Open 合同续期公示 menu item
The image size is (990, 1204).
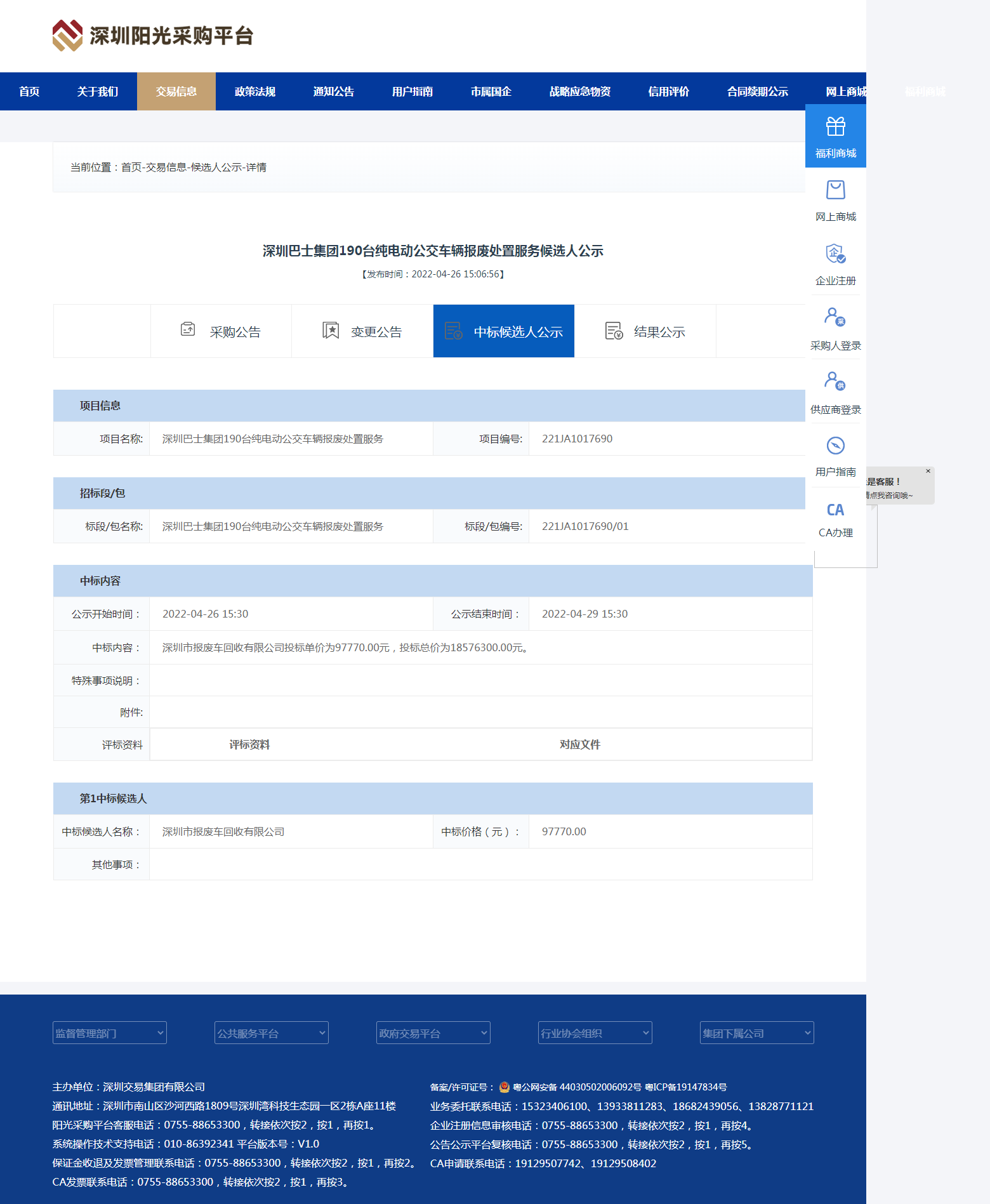[x=758, y=91]
